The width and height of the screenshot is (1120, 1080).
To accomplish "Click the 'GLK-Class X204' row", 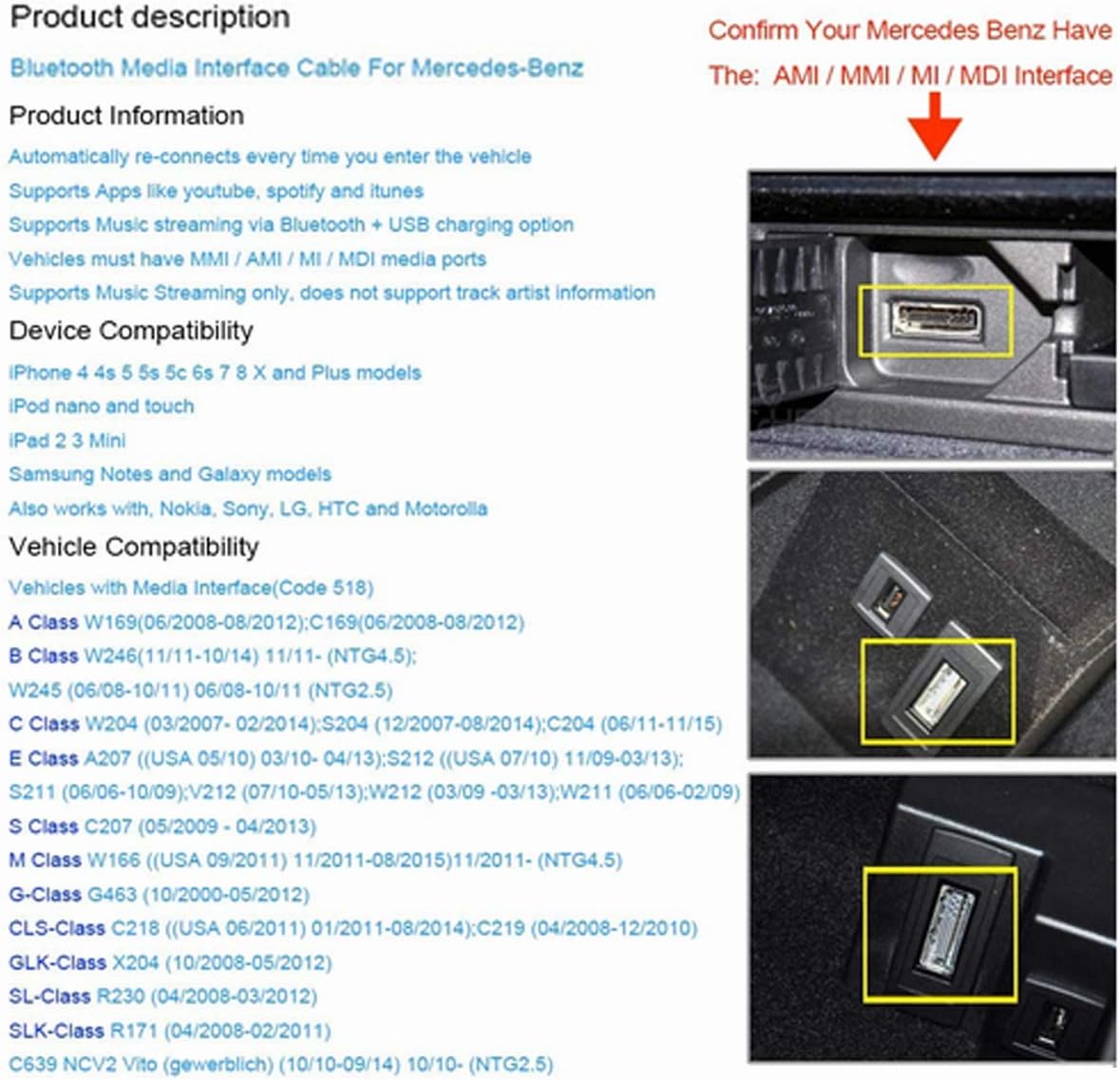I will (x=170, y=963).
